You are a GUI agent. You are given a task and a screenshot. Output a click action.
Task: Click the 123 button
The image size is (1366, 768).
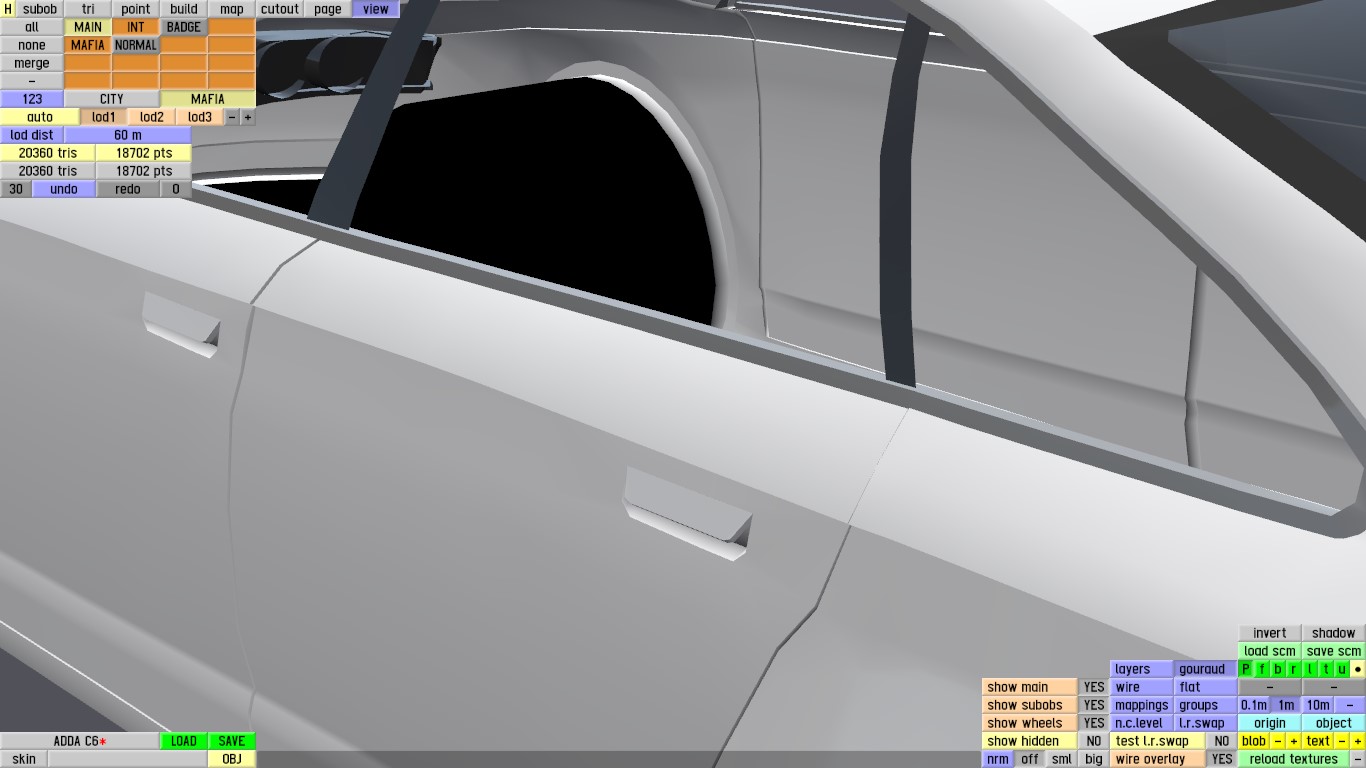click(x=32, y=99)
